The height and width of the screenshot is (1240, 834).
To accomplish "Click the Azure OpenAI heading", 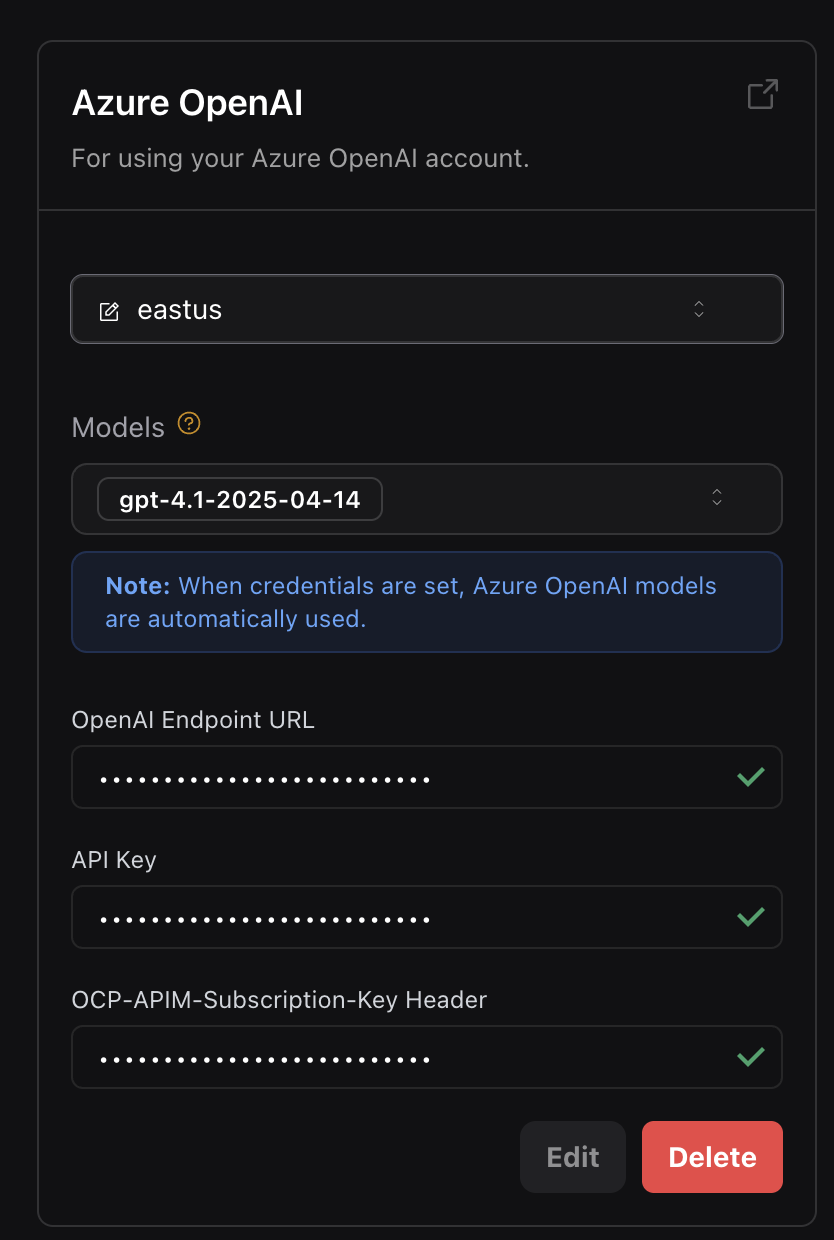I will (x=187, y=102).
